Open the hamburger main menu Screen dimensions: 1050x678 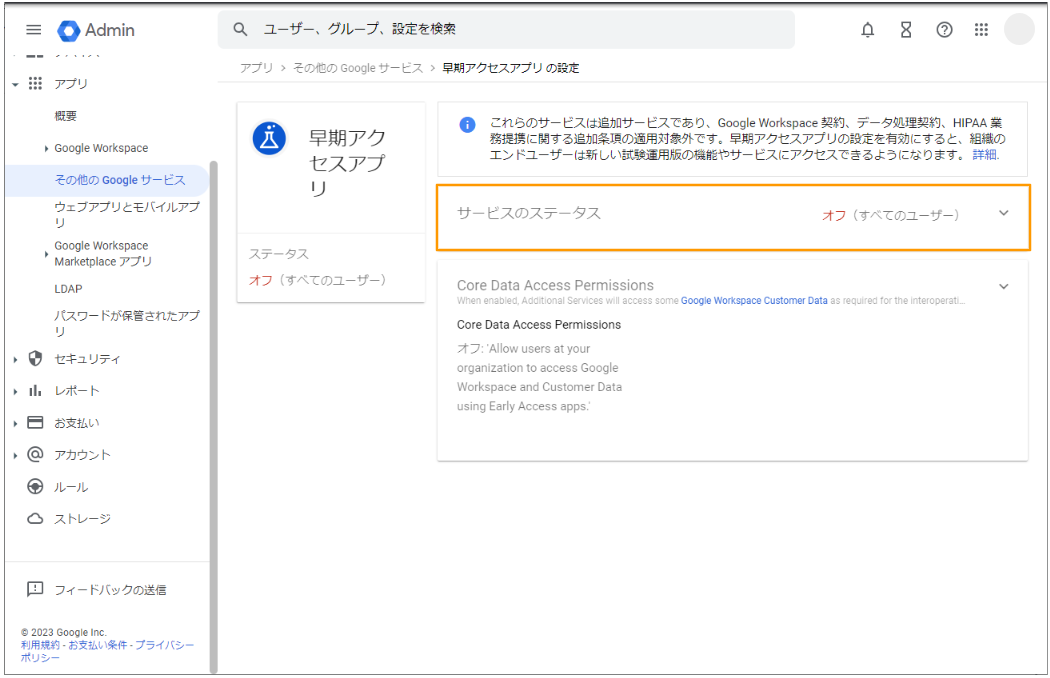tap(33, 29)
